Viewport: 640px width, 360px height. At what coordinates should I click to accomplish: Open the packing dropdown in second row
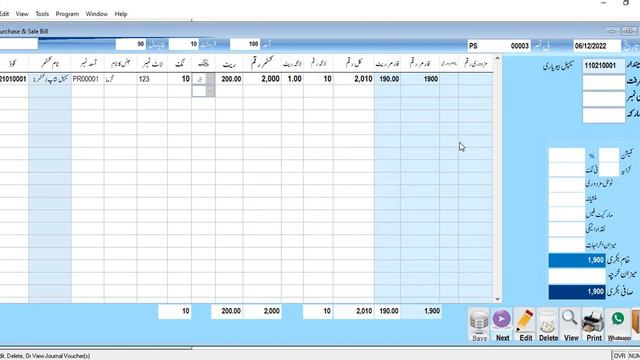click(210, 91)
